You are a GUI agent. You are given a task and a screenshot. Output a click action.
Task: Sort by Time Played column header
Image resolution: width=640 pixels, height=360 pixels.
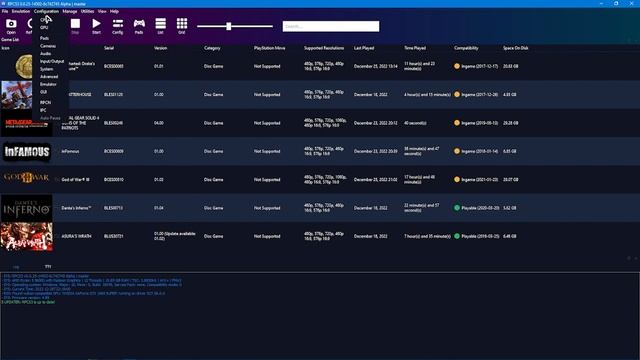click(x=415, y=48)
